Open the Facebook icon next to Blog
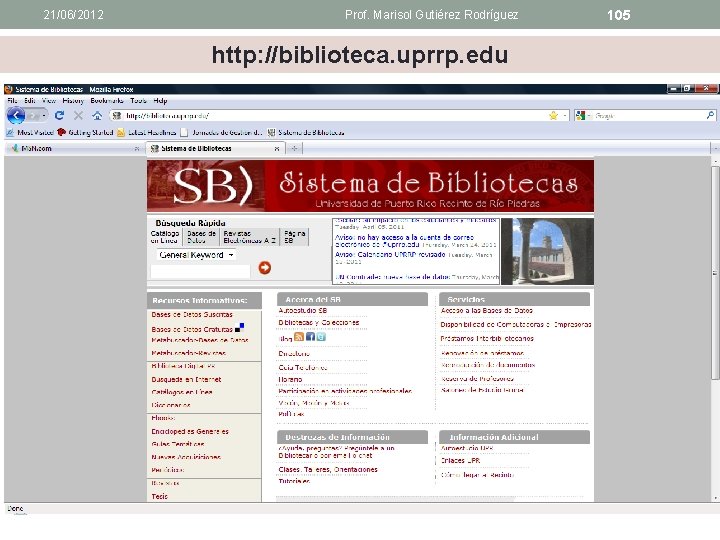Image resolution: width=720 pixels, height=540 pixels. (x=310, y=337)
